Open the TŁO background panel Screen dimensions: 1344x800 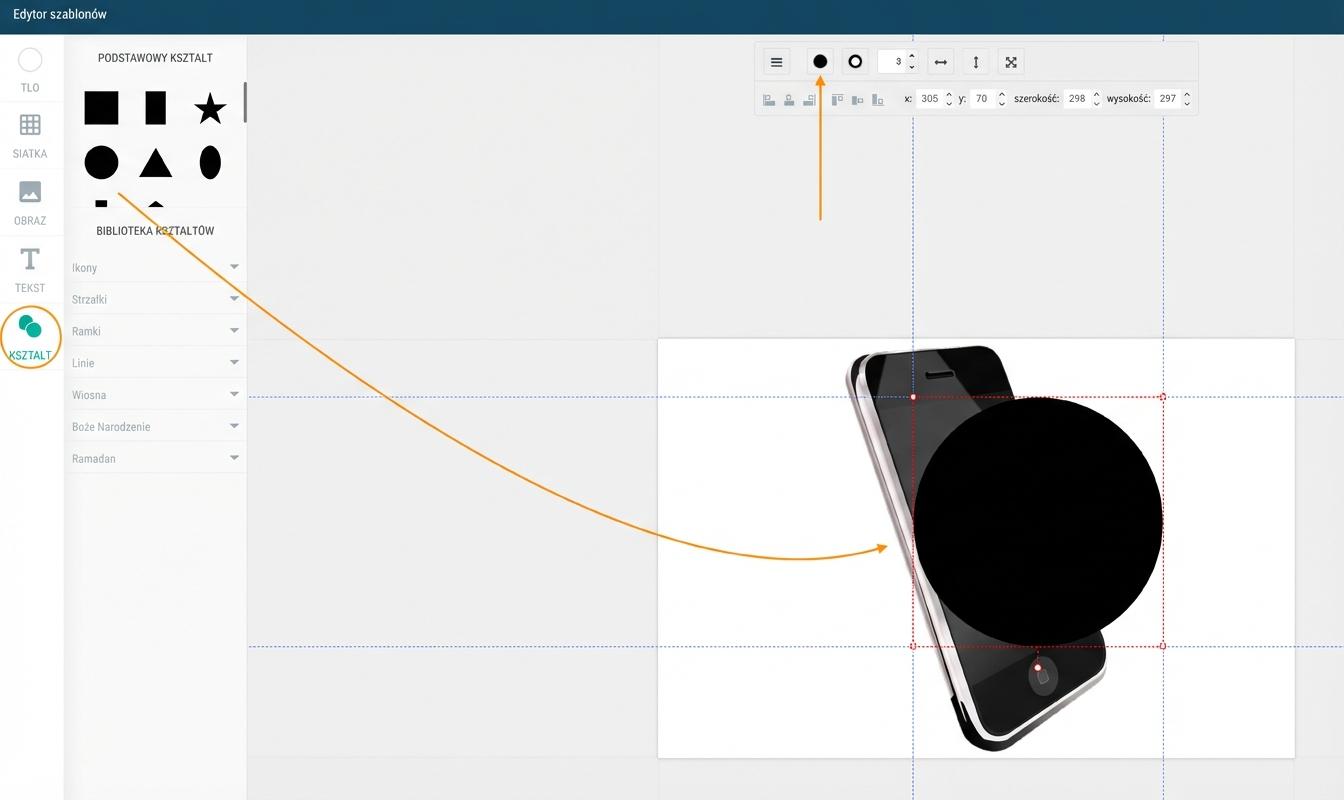tap(30, 70)
